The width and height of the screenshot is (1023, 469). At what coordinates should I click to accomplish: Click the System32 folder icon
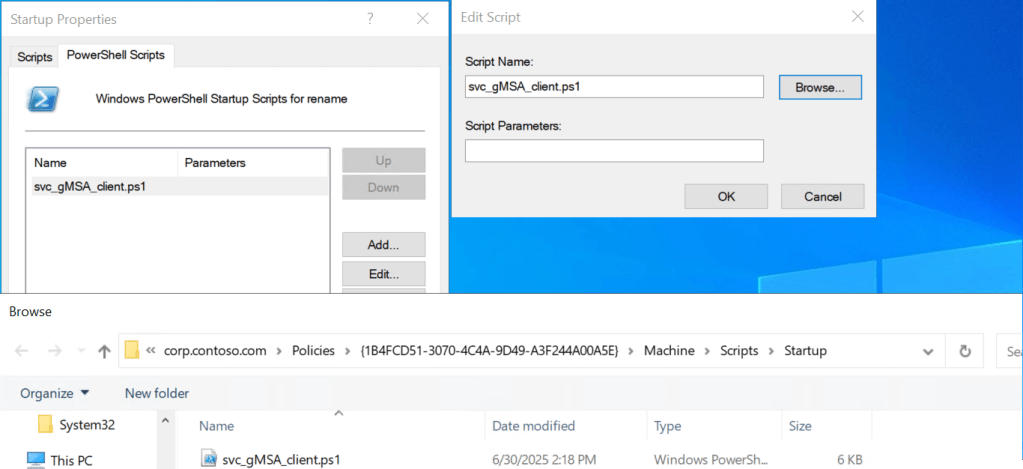click(x=45, y=425)
